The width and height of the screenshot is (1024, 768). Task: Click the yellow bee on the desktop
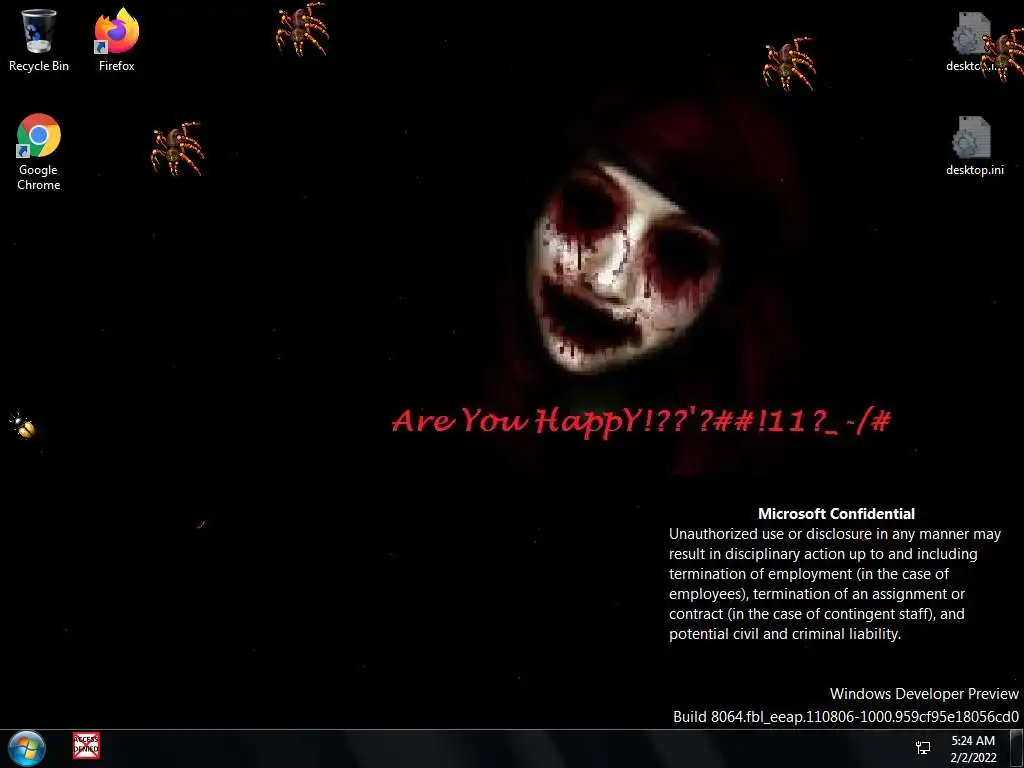coord(23,426)
